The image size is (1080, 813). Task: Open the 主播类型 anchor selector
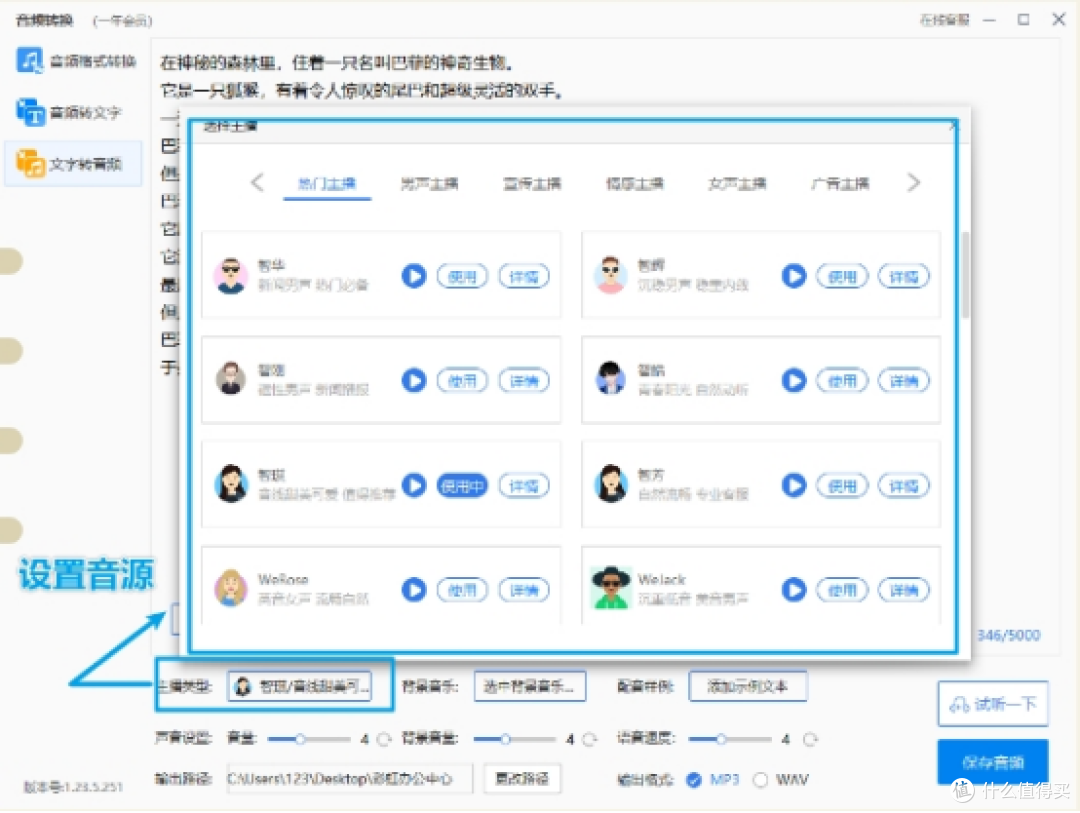point(299,686)
